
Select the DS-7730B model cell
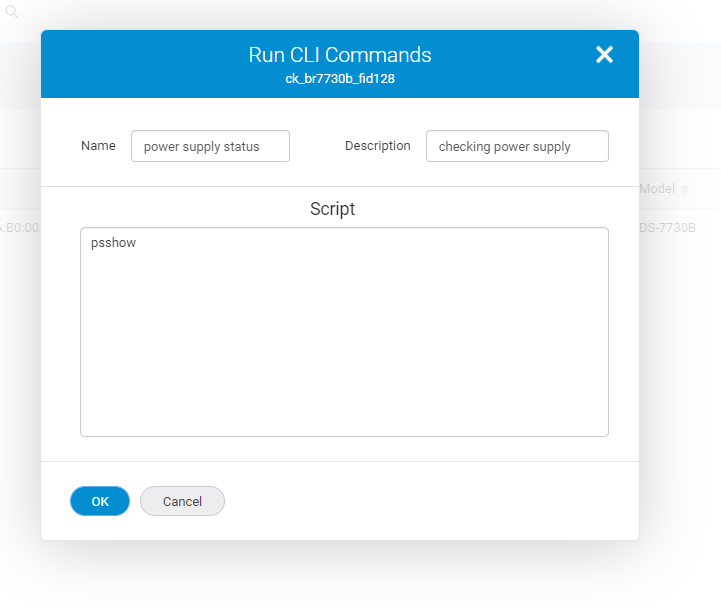(667, 228)
